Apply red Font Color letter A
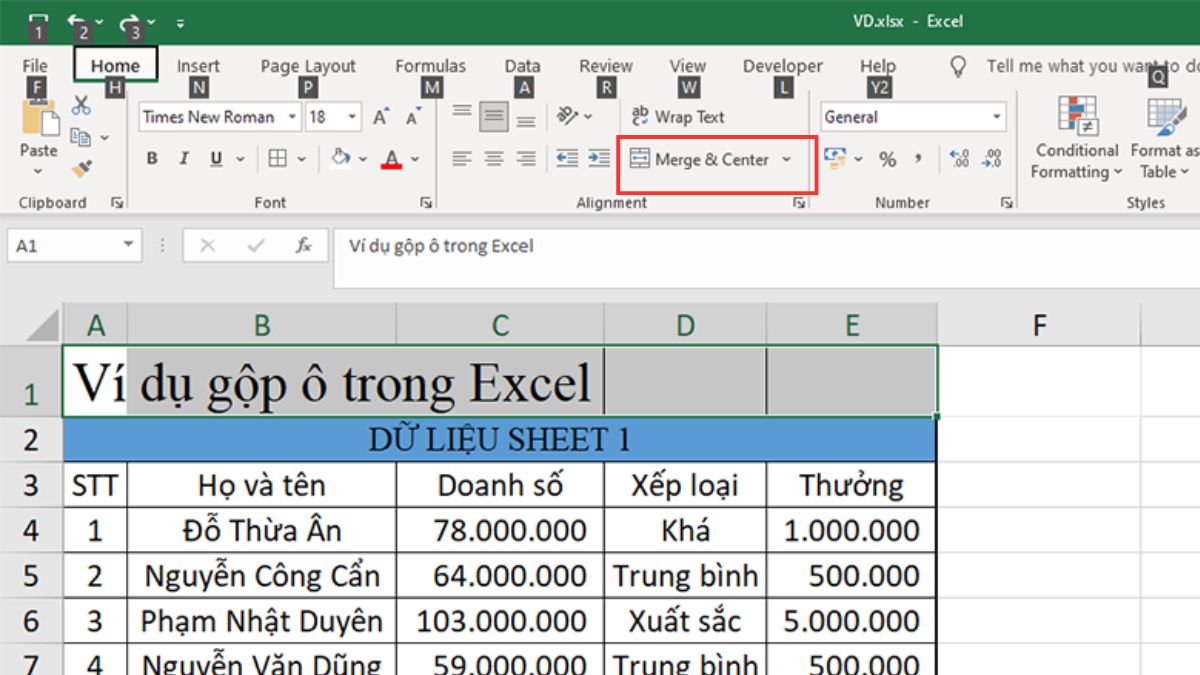This screenshot has width=1200, height=675. (x=391, y=158)
